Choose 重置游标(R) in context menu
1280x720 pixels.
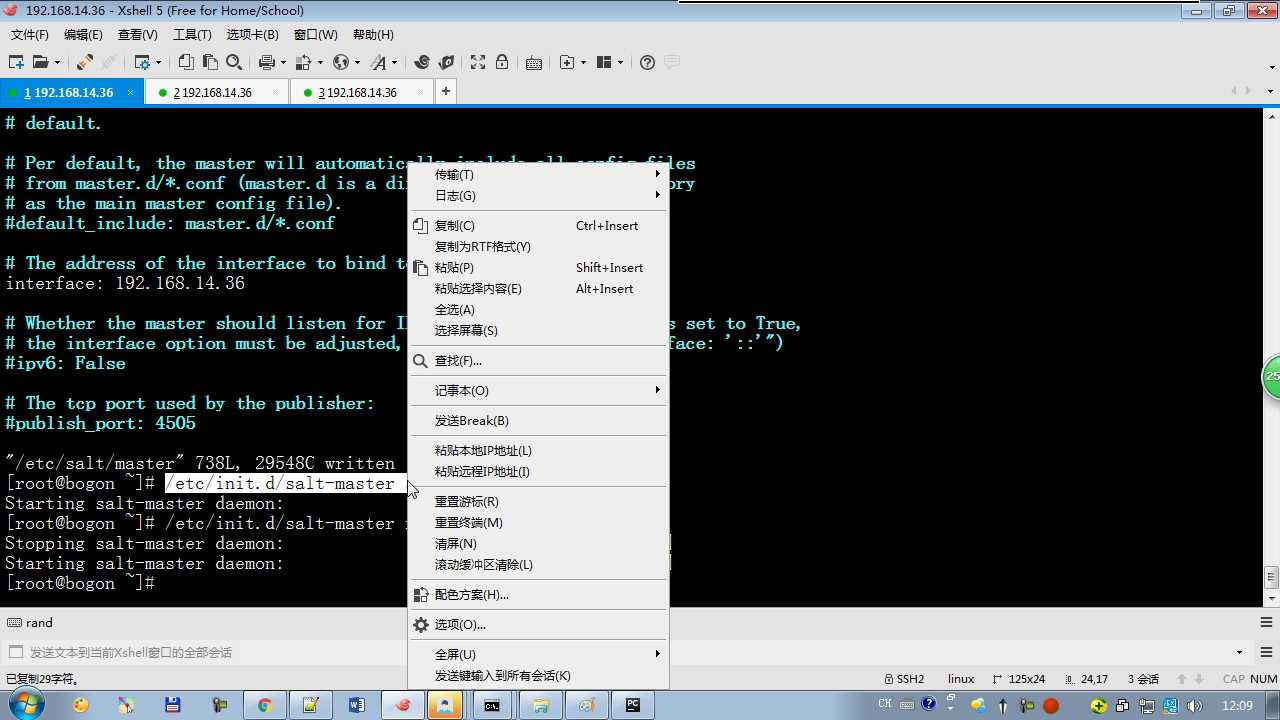tap(538, 501)
